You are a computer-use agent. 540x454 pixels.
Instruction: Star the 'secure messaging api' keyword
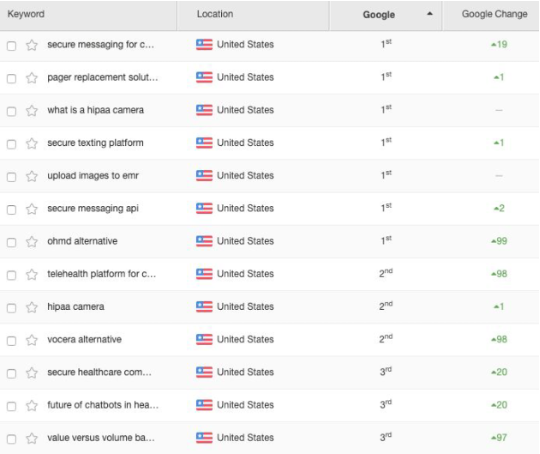[x=32, y=209]
